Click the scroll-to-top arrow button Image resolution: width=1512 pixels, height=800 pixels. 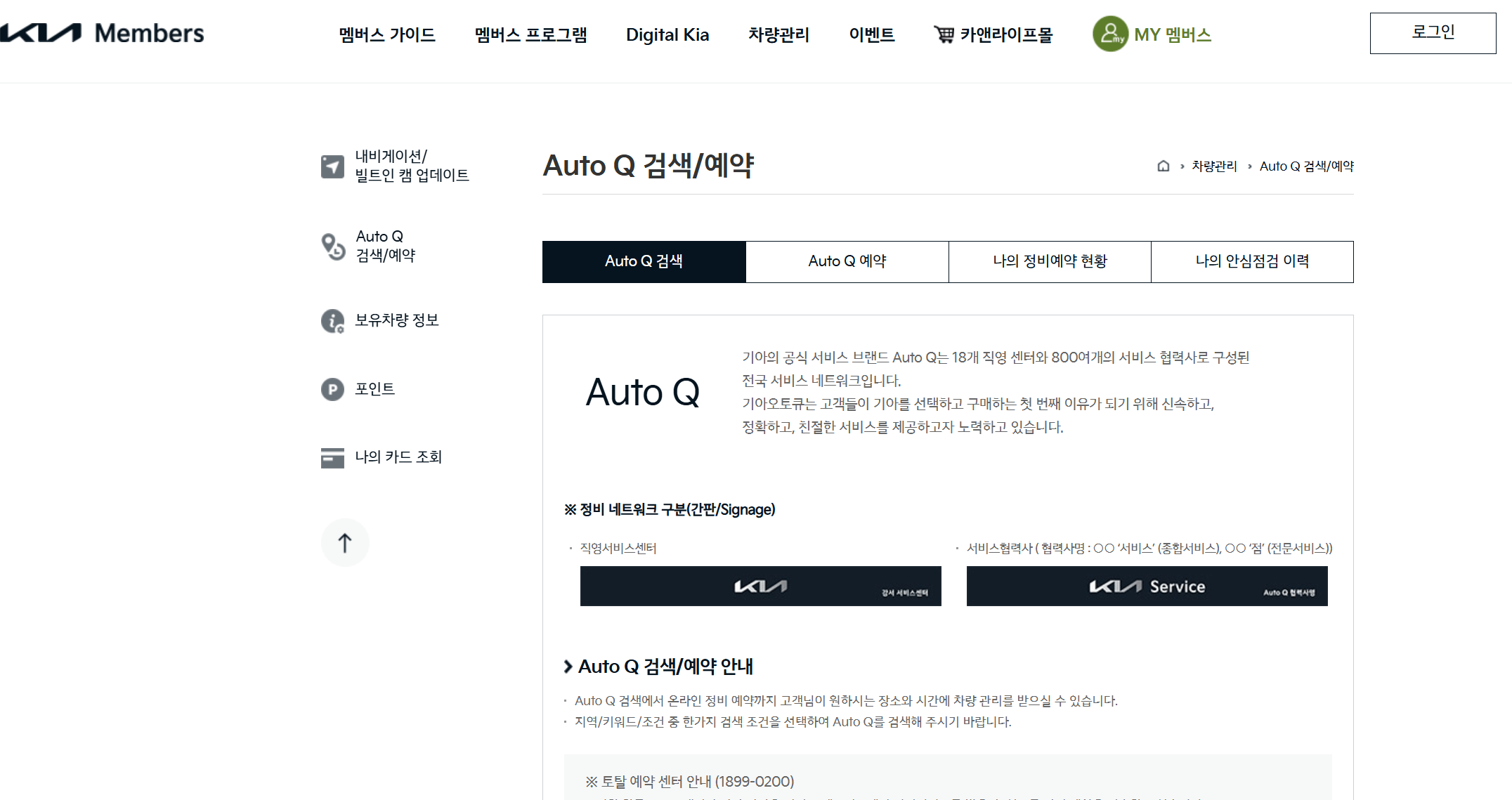[x=344, y=542]
